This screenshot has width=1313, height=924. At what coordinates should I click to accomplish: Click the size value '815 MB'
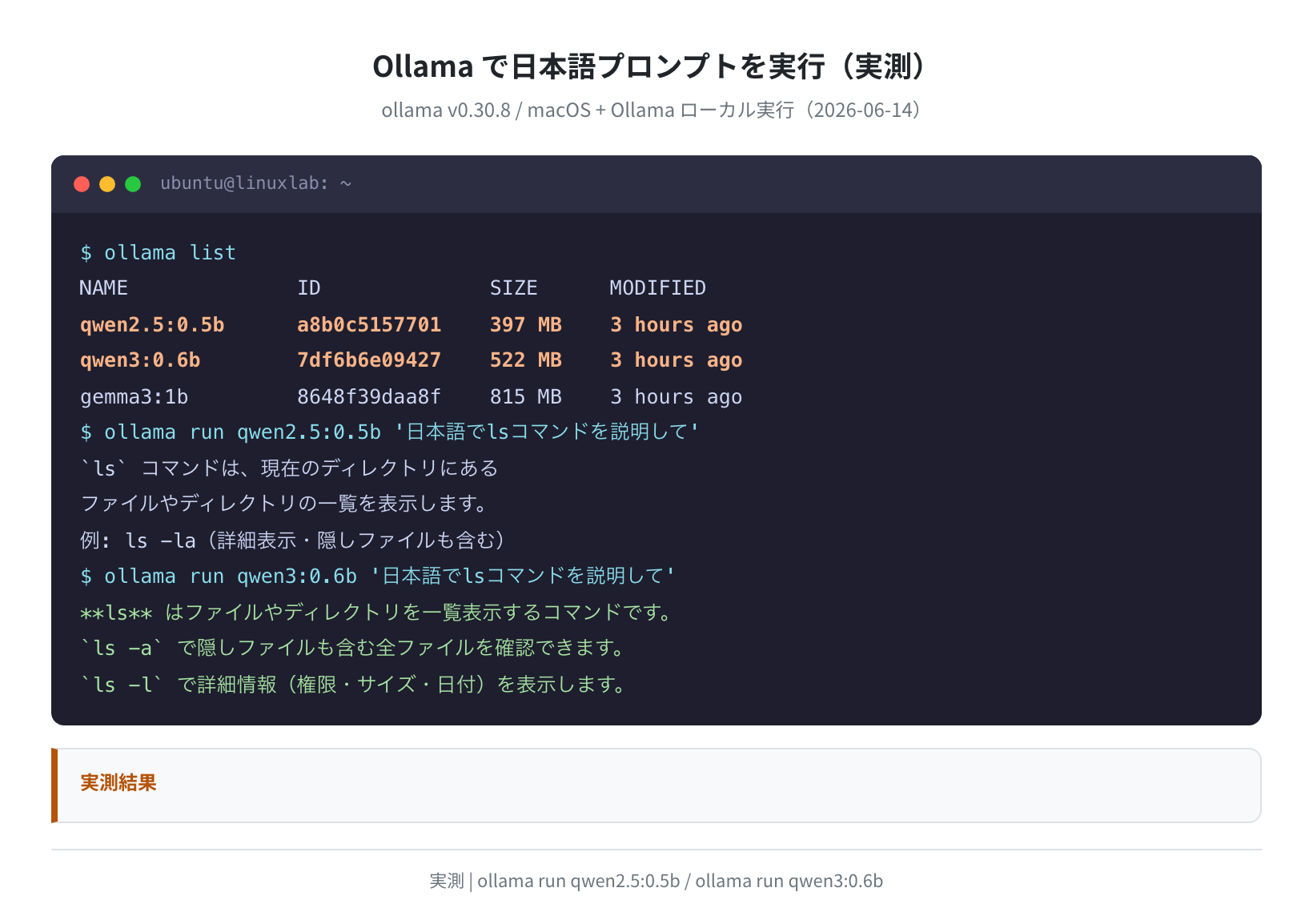pos(526,397)
